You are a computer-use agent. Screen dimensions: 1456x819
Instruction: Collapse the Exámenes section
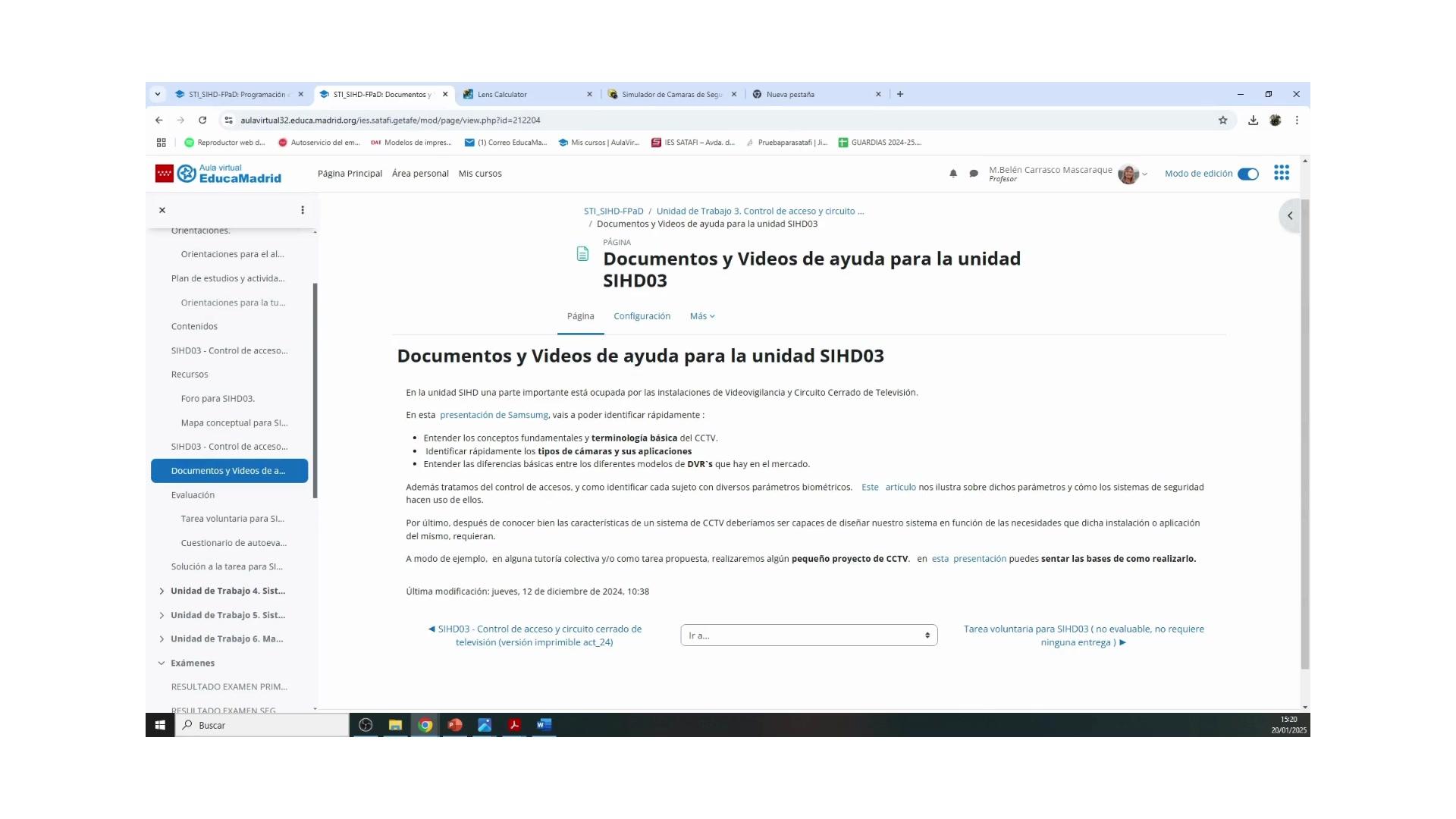[162, 663]
